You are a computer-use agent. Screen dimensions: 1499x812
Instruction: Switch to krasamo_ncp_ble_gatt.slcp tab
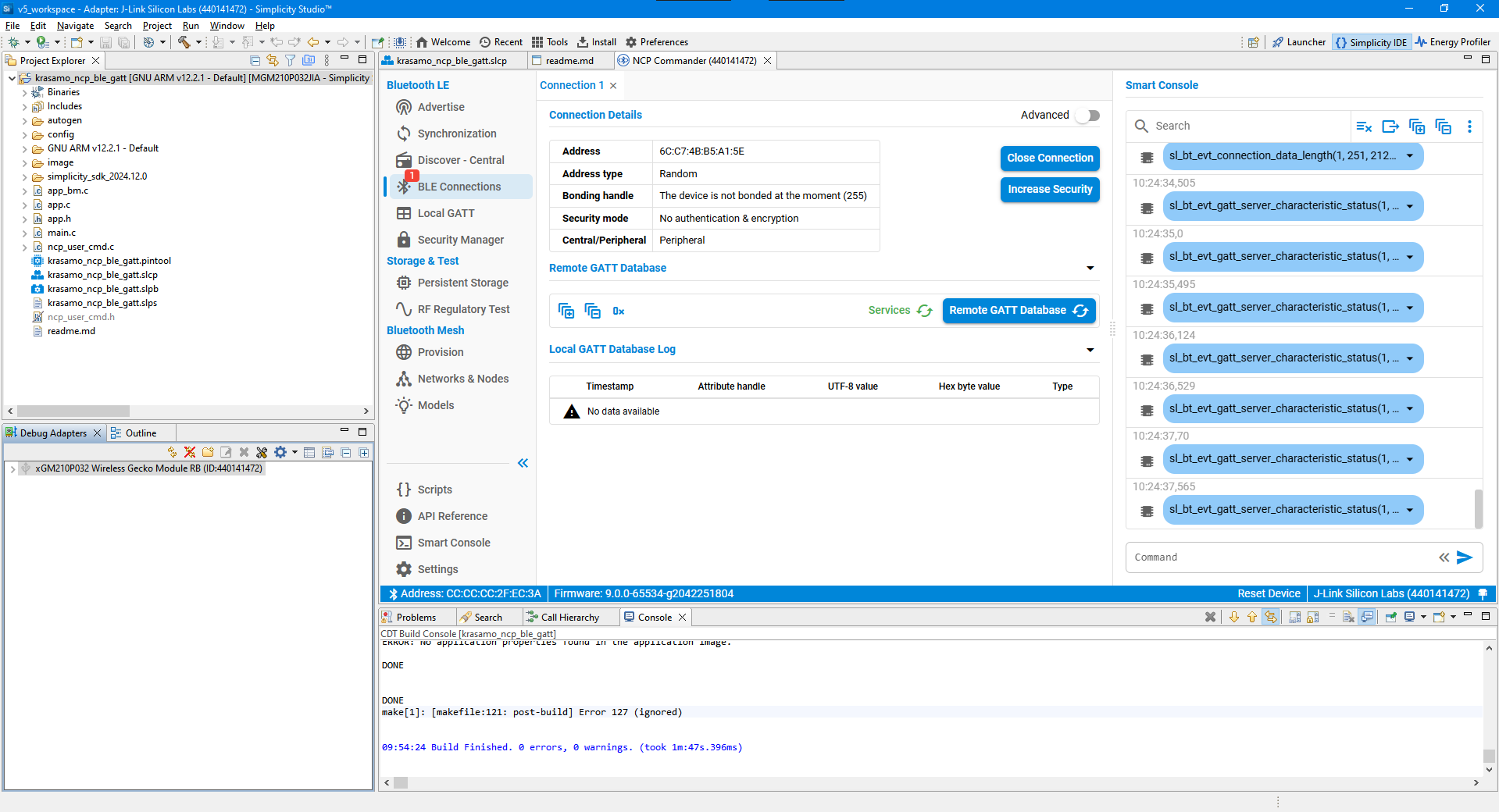451,60
